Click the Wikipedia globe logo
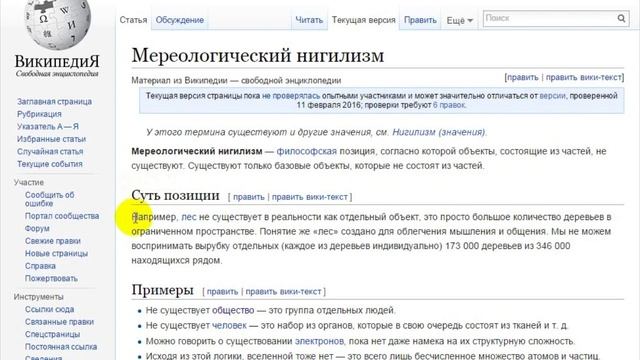 point(57,24)
